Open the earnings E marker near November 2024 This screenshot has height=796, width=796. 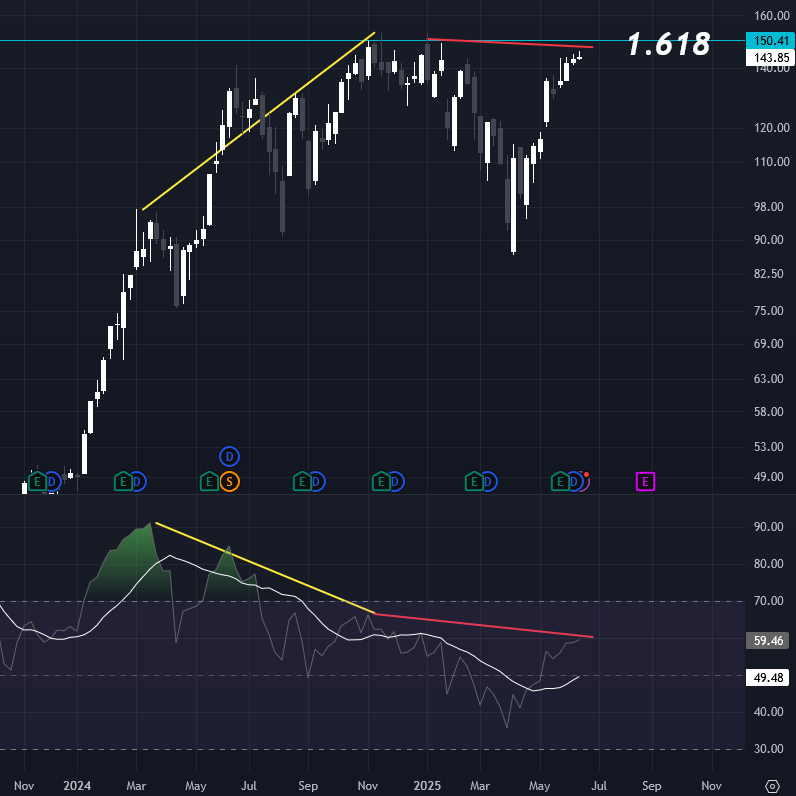[381, 481]
